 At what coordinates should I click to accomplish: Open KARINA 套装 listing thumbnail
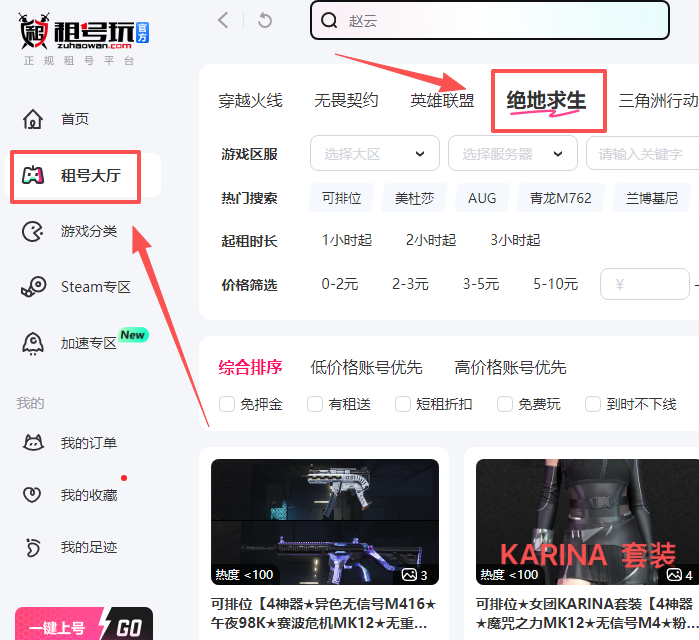588,522
